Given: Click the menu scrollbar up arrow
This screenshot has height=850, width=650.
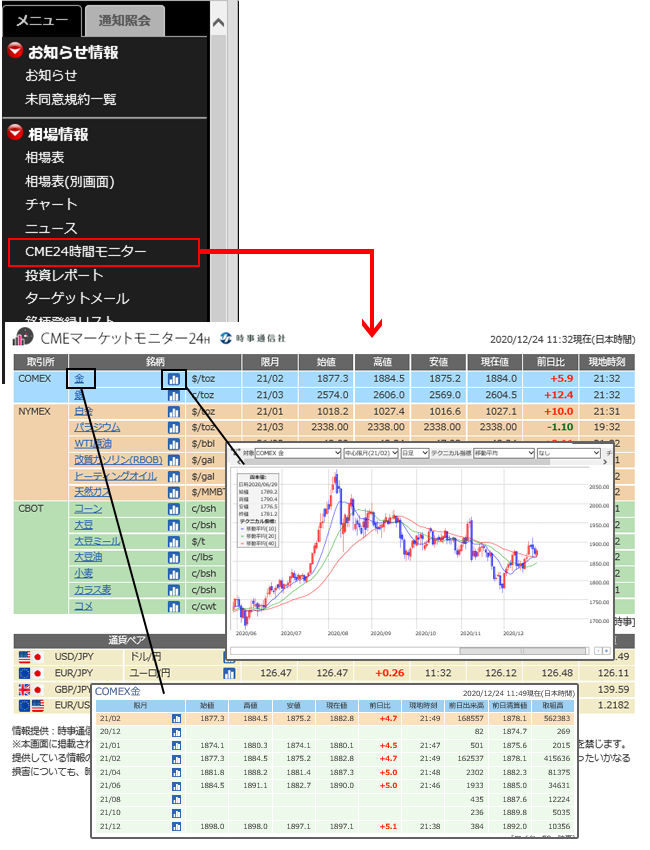Looking at the screenshot, I should (x=218, y=23).
